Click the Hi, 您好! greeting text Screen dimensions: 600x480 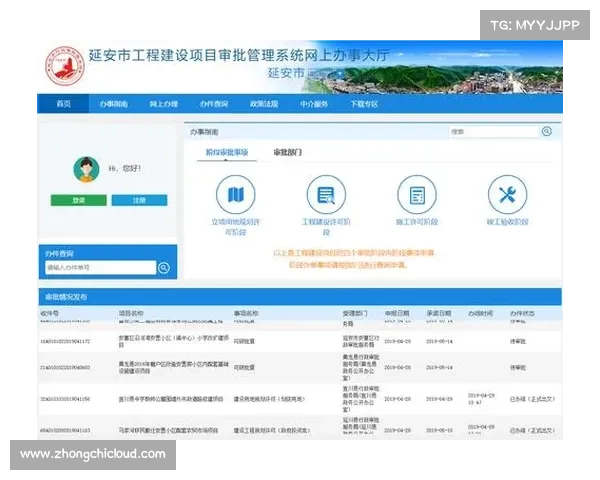point(125,168)
